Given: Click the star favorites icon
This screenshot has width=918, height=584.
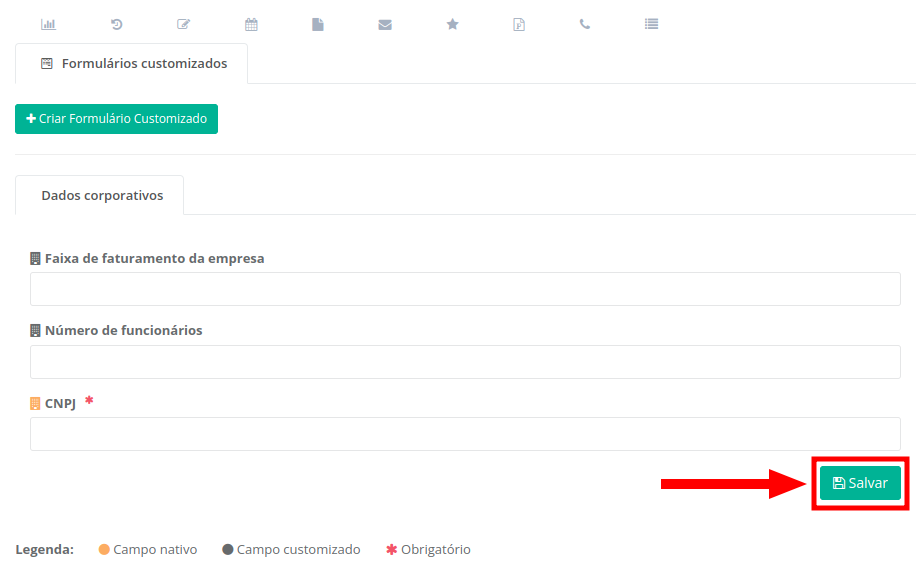Looking at the screenshot, I should click(x=452, y=24).
